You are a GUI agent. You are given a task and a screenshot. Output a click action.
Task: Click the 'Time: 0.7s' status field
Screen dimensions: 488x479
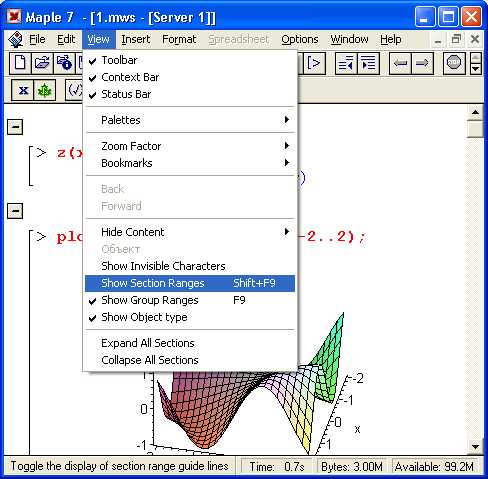[277, 466]
